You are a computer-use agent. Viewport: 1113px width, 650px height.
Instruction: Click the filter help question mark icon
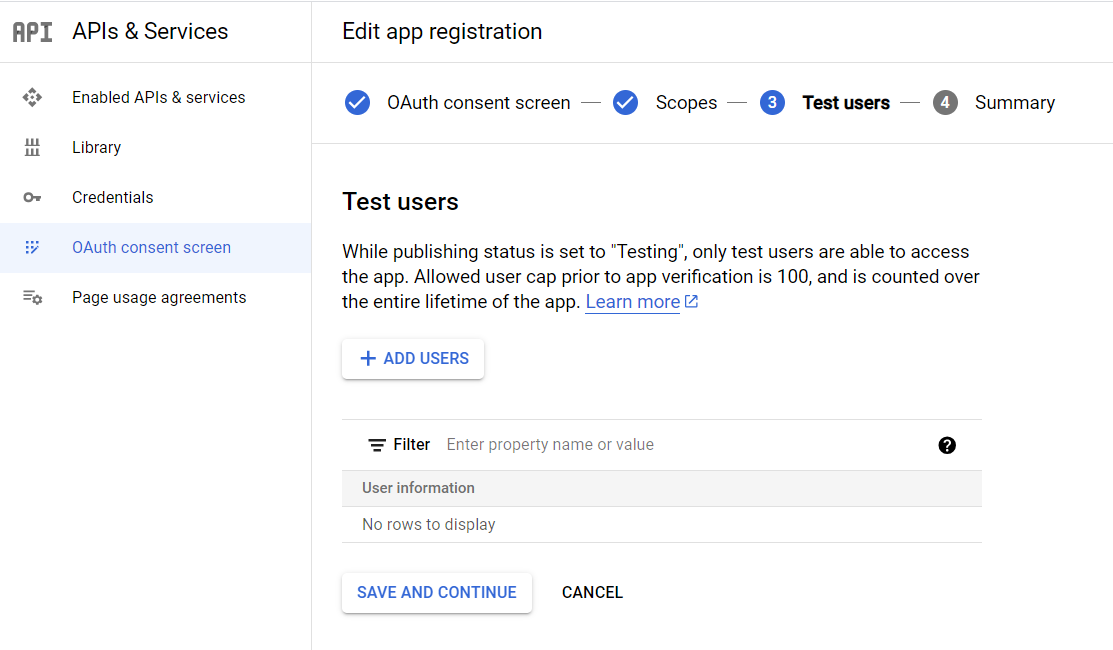pos(947,445)
